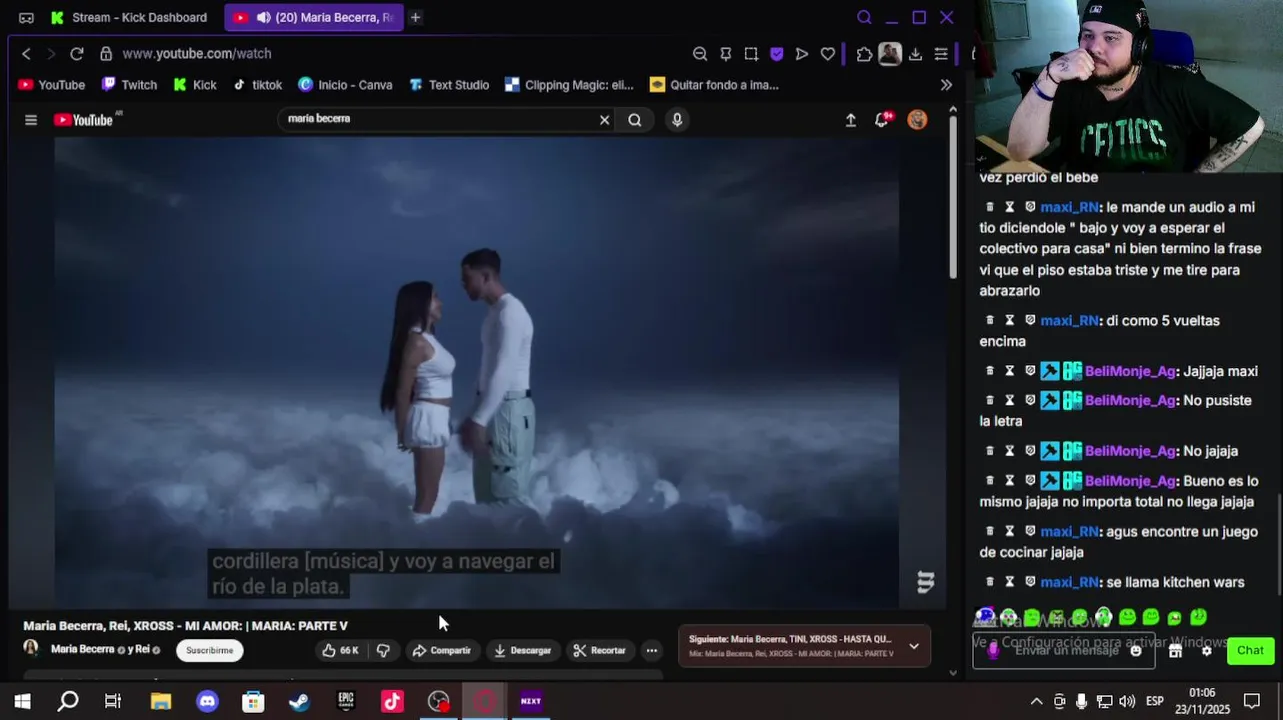Take a snapshot with the dashed-square icon

(x=751, y=54)
